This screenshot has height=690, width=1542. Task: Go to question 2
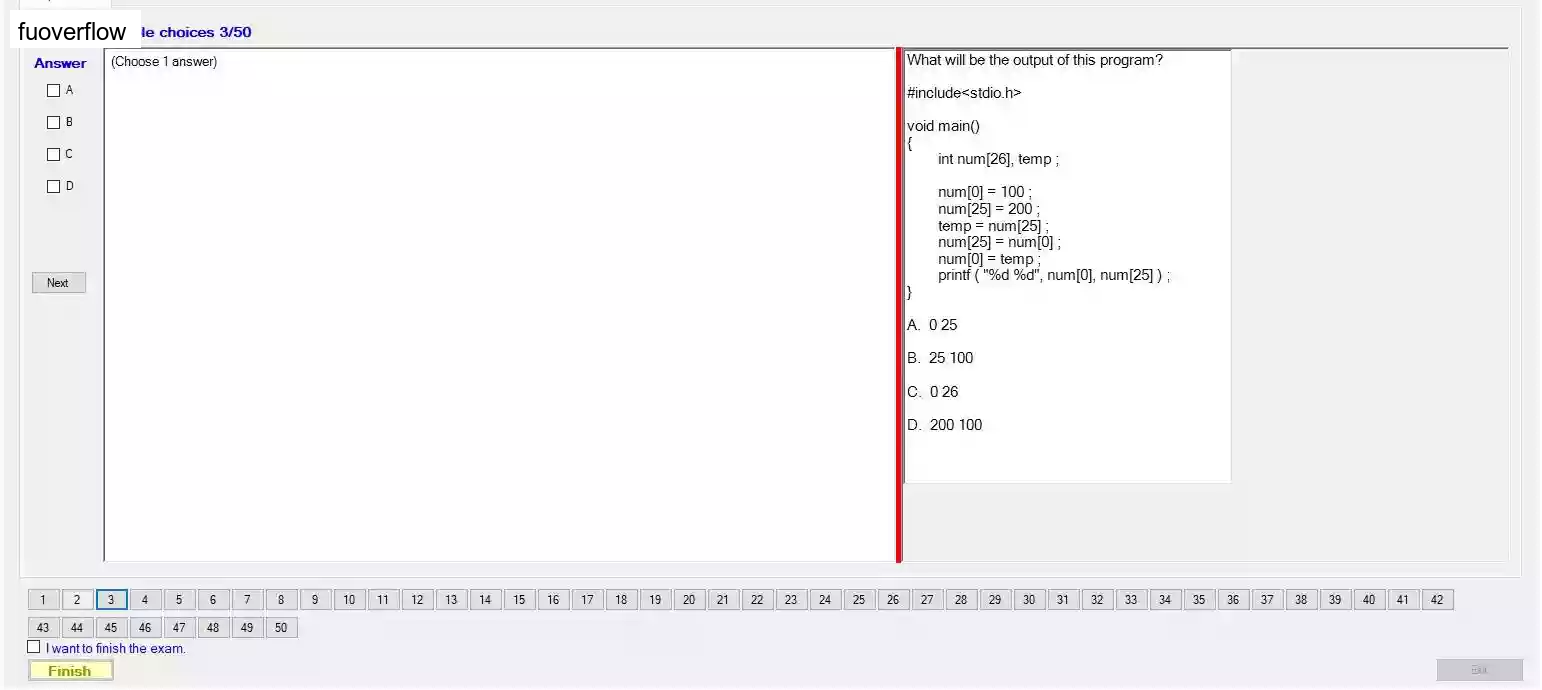[x=77, y=600]
